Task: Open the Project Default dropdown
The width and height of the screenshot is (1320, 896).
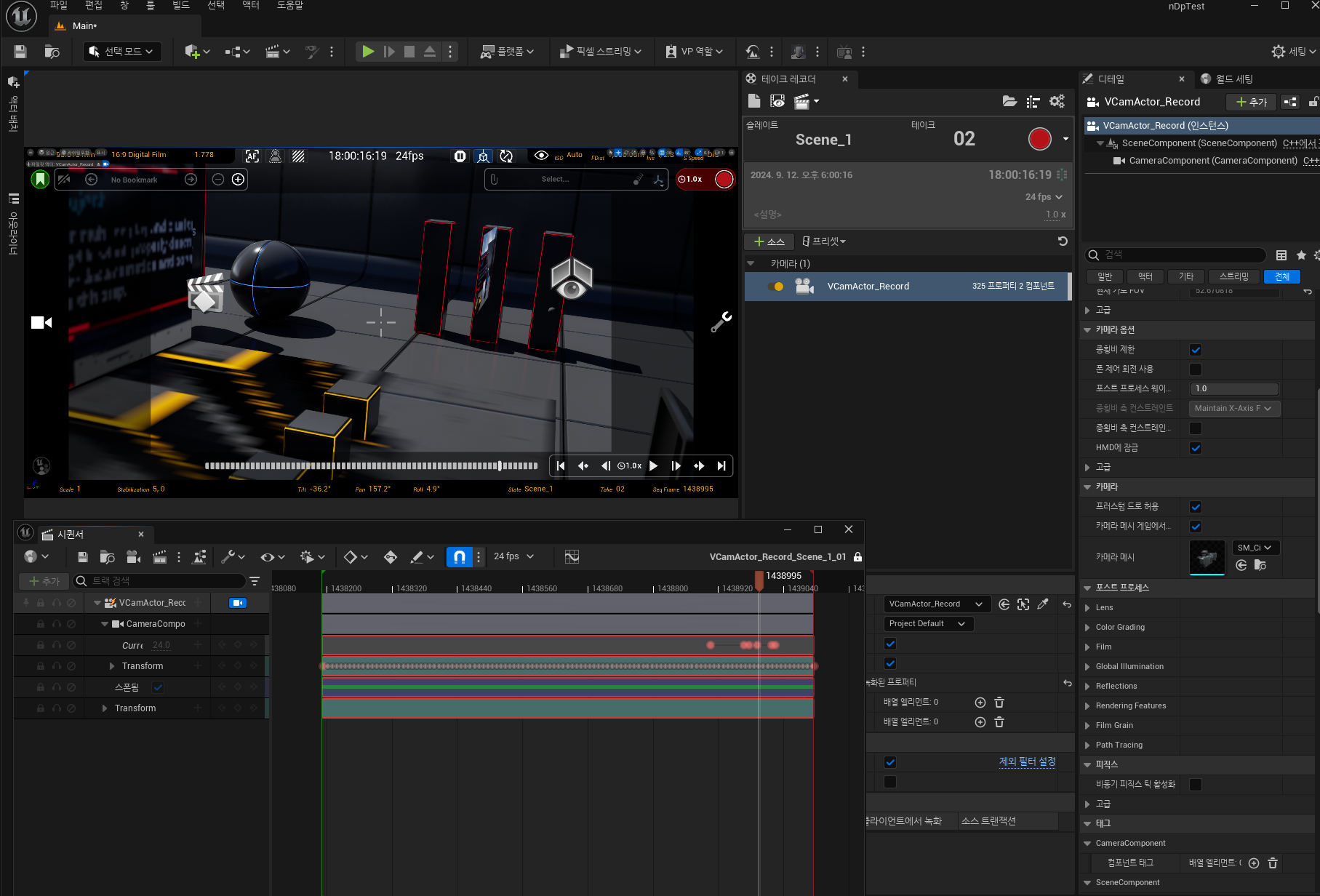Action: pos(927,624)
